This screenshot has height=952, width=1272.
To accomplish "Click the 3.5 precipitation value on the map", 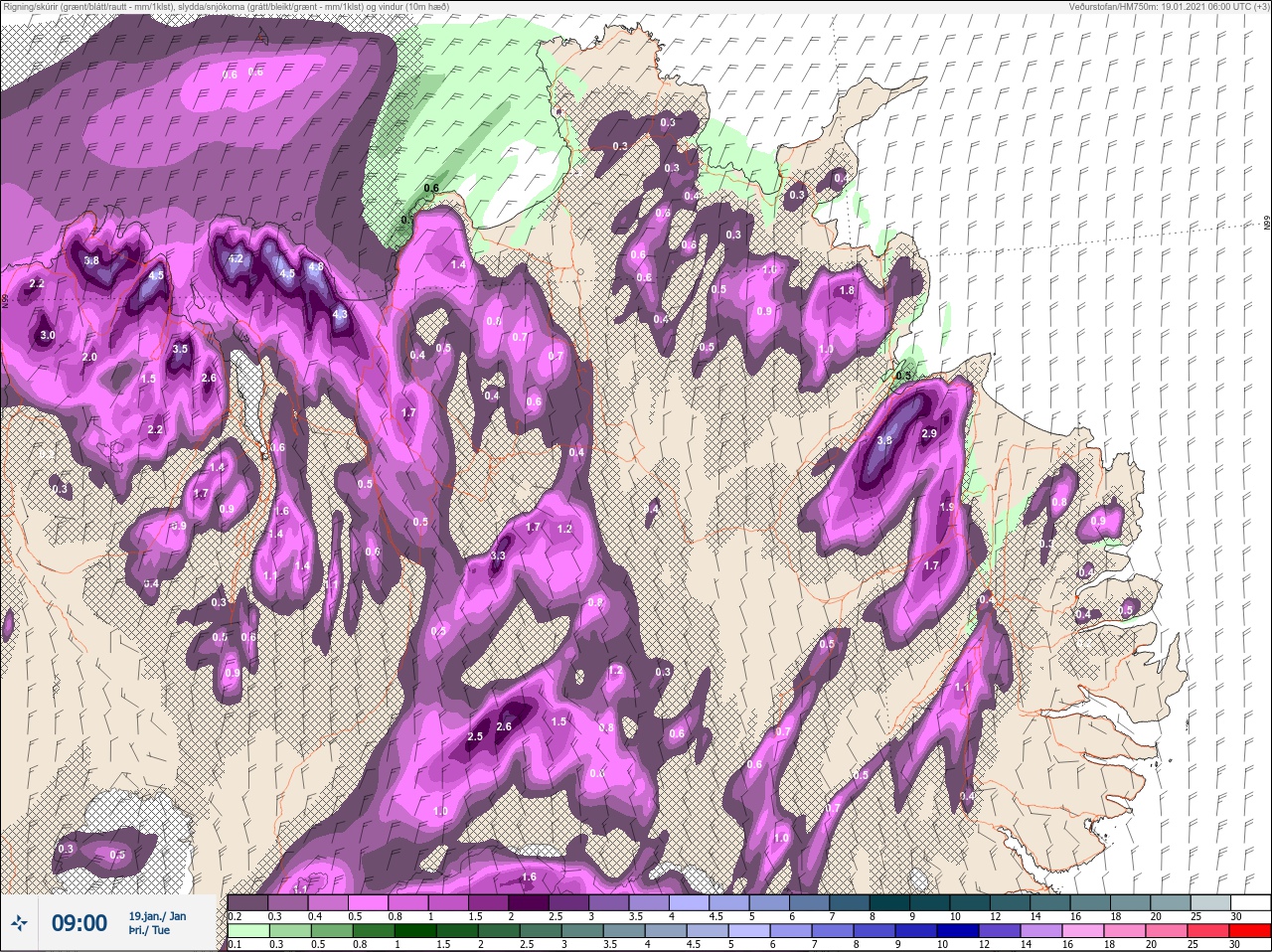I will pos(180,350).
